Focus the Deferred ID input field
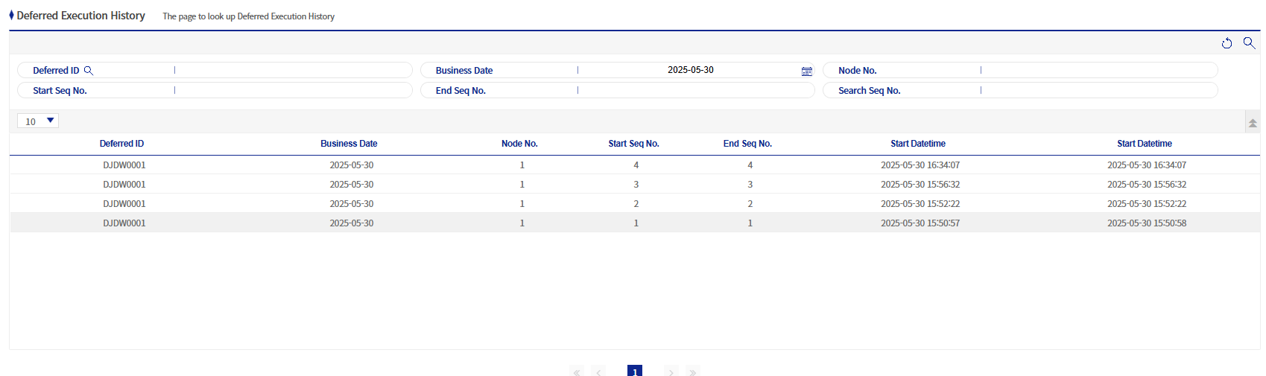This screenshot has width=1266, height=376. [292, 71]
